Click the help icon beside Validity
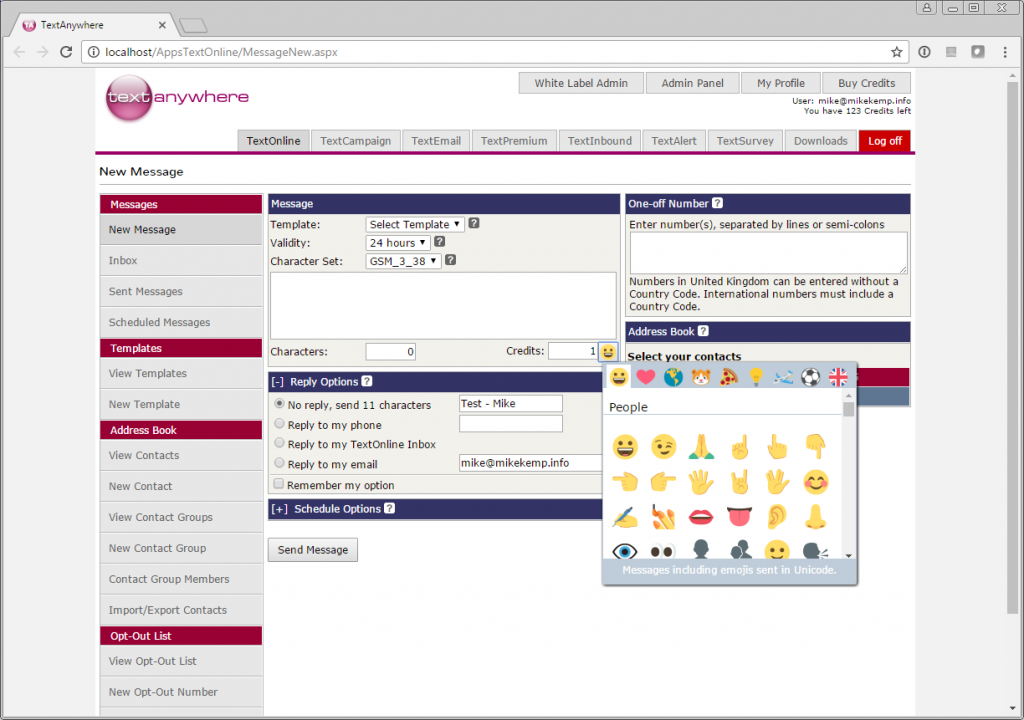Image resolution: width=1024 pixels, height=720 pixels. click(x=440, y=242)
